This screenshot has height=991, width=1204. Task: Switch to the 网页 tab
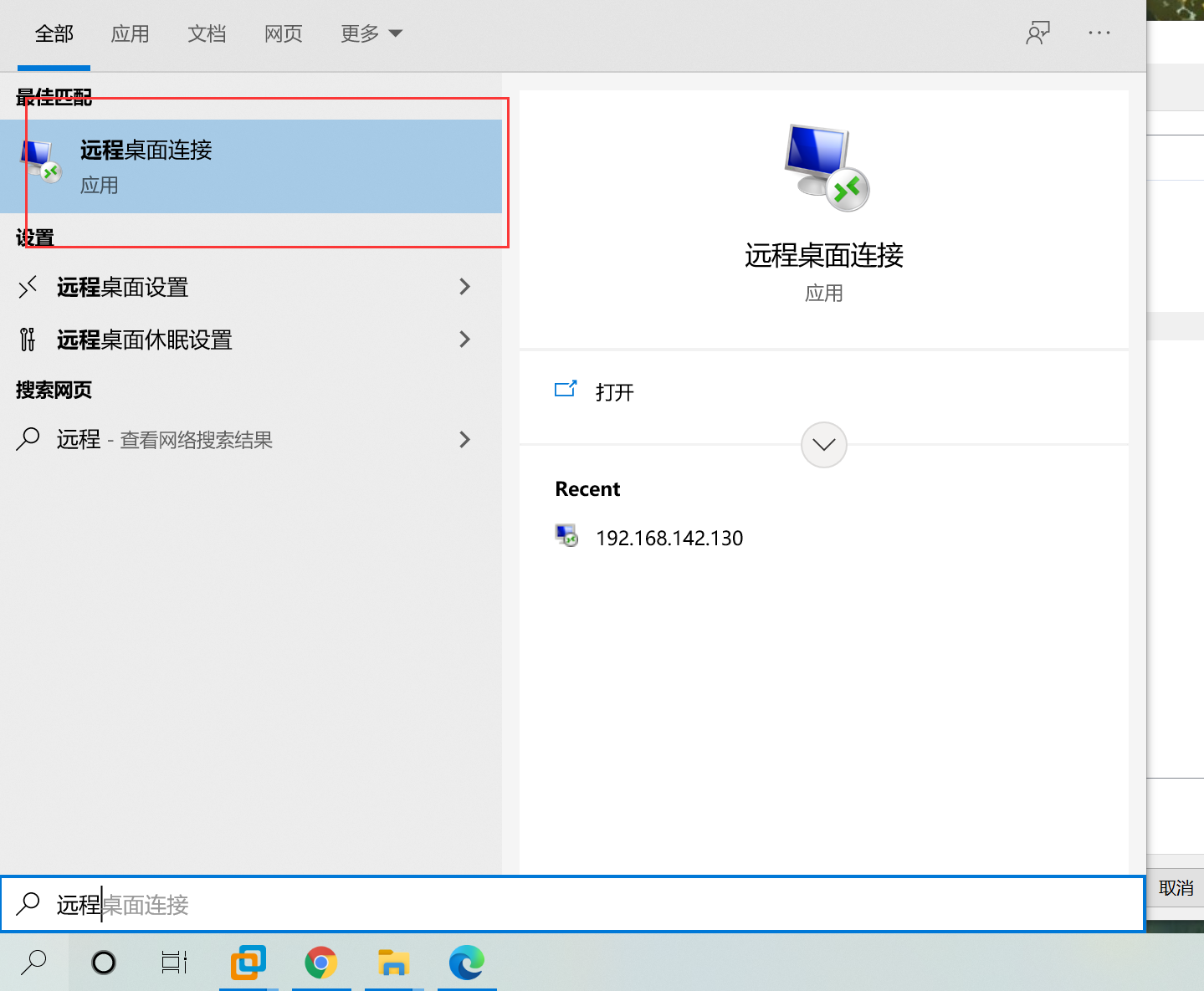click(x=284, y=33)
